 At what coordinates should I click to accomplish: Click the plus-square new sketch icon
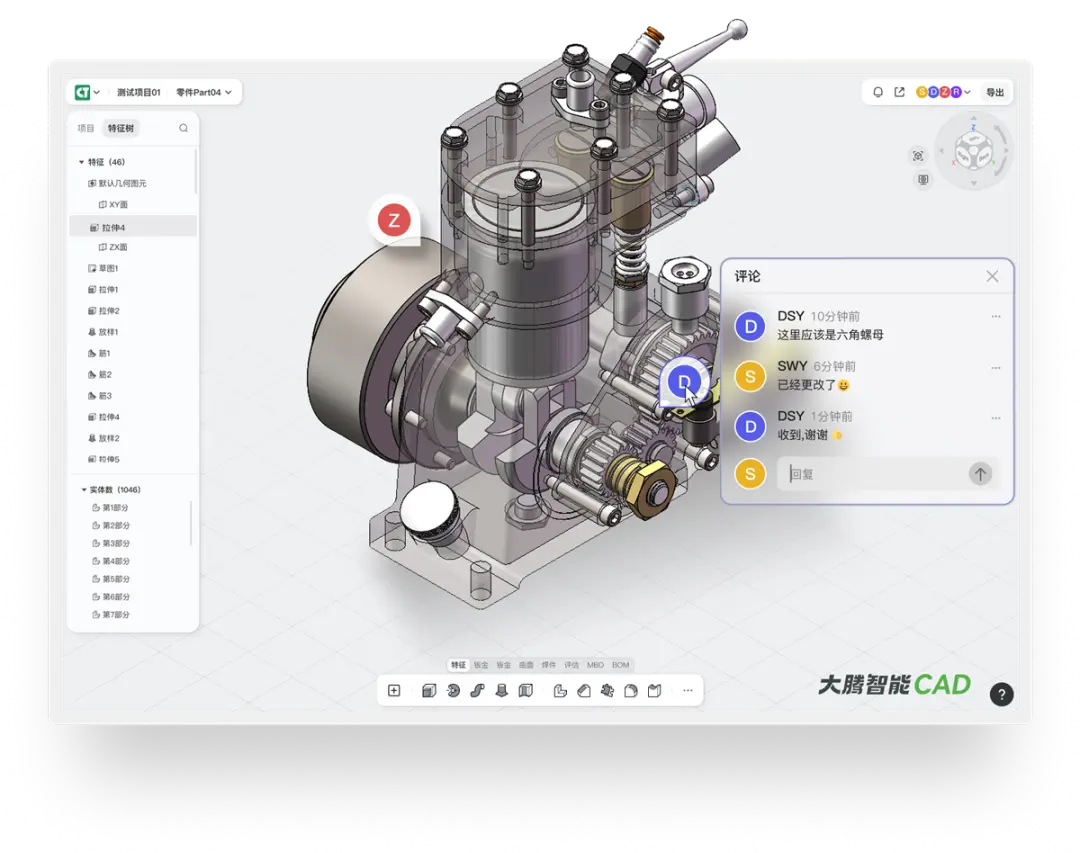tap(394, 690)
